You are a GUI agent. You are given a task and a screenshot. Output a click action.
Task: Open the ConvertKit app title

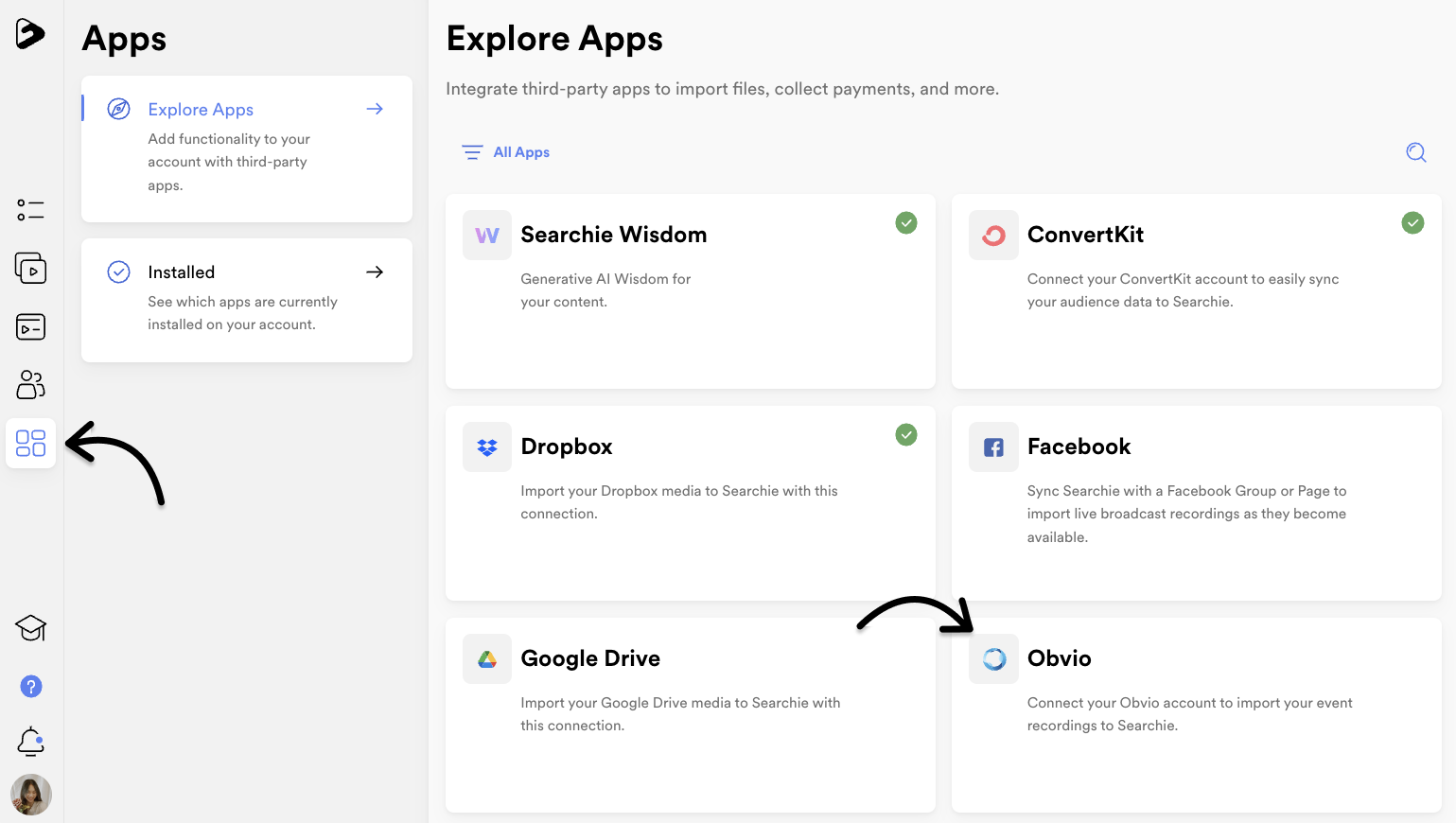tap(1085, 235)
